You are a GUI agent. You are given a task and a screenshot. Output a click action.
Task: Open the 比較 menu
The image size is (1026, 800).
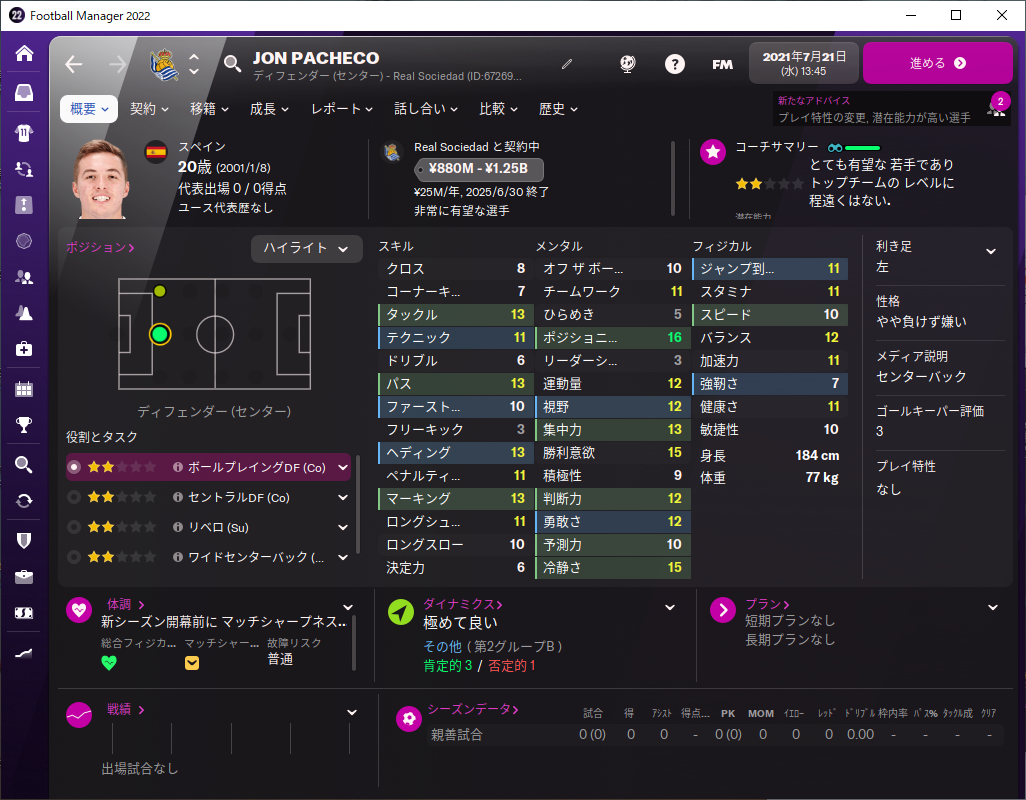click(x=498, y=109)
